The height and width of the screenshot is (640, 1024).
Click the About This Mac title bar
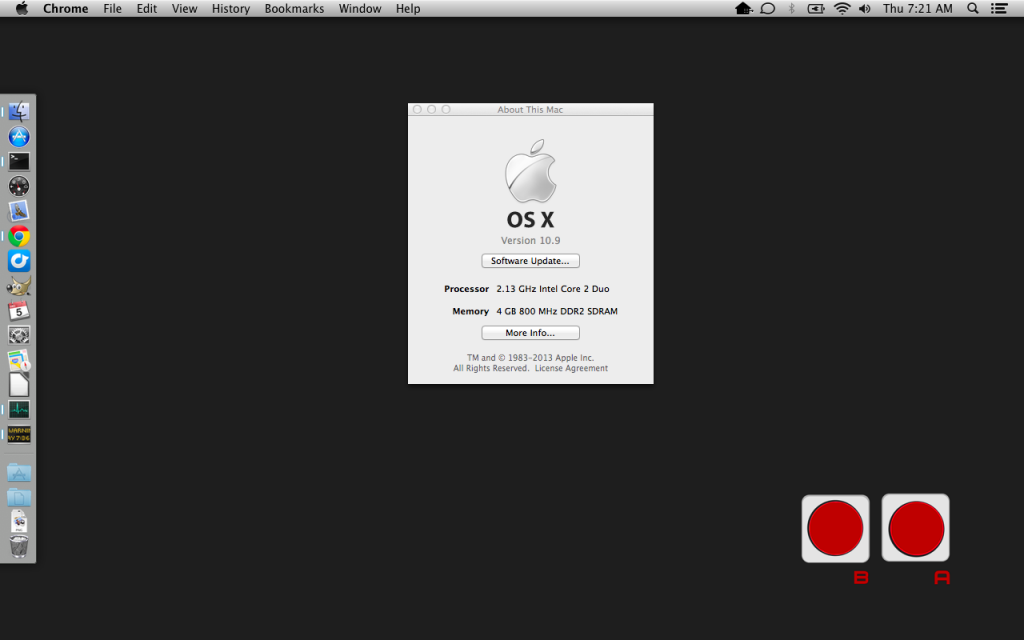[x=530, y=110]
